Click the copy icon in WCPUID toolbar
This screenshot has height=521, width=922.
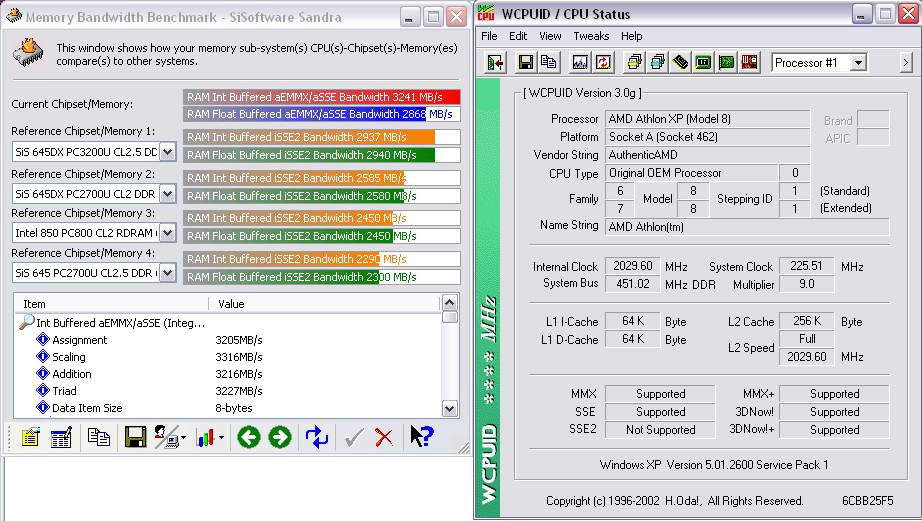548,63
